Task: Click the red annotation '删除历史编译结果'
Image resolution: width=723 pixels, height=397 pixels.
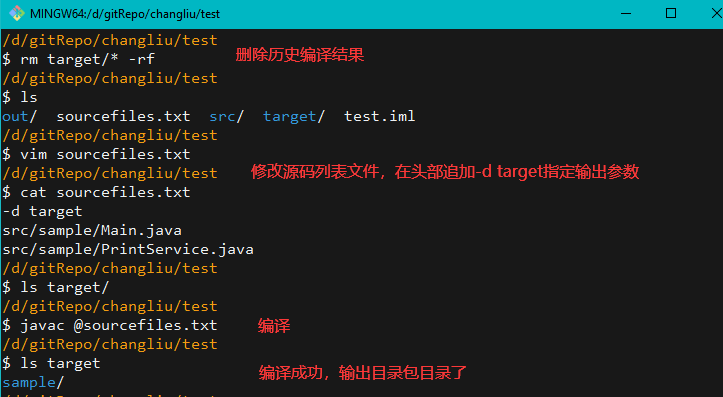Action: [x=300, y=55]
